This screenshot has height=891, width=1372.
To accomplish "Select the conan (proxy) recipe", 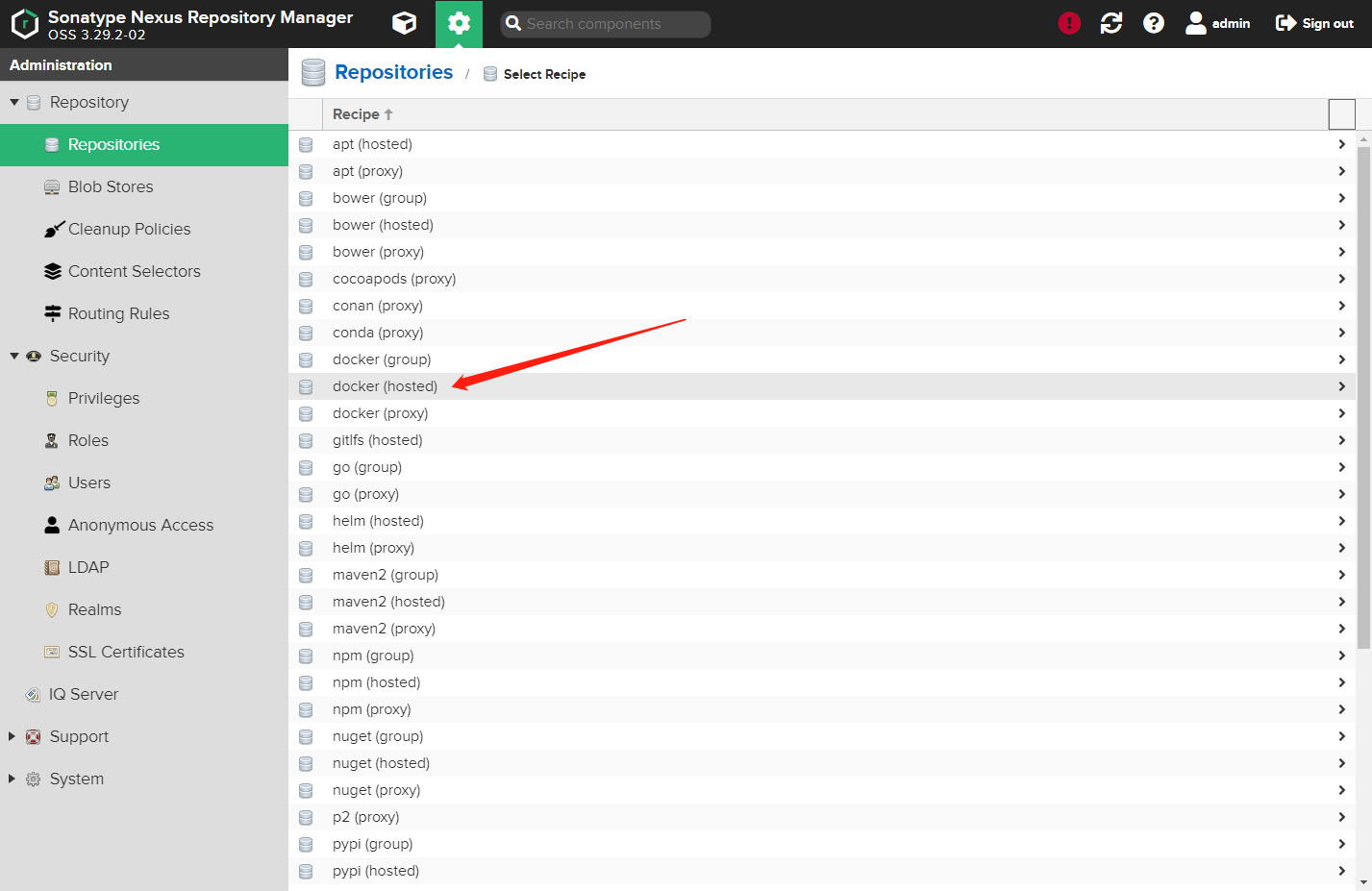I will 822,306.
